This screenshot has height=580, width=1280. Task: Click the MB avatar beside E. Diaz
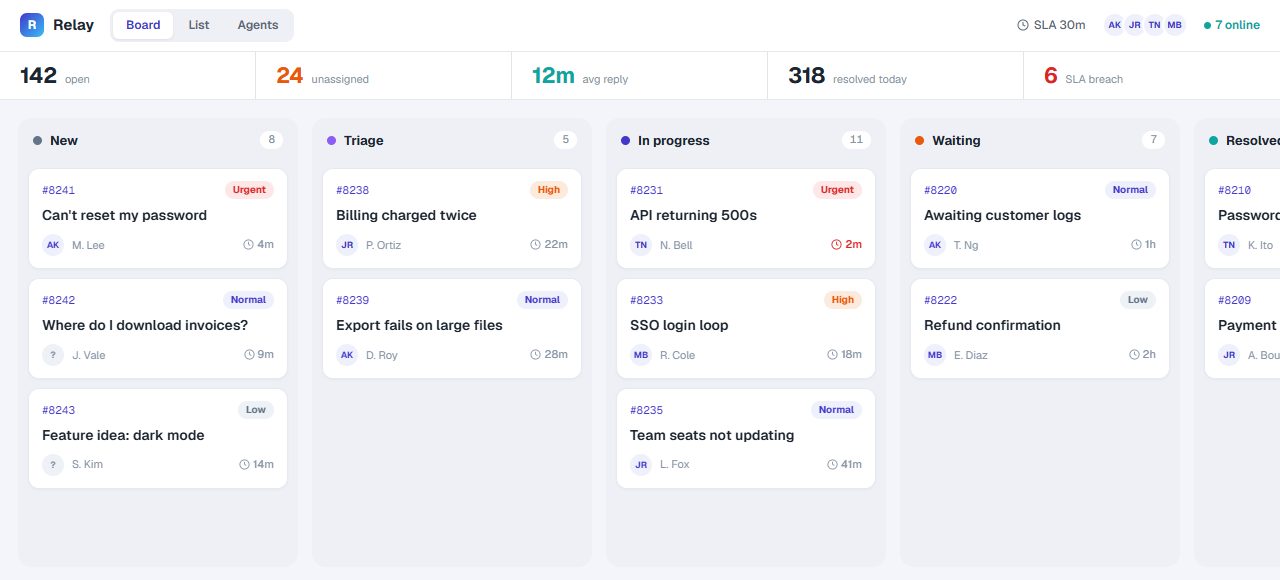click(x=935, y=355)
